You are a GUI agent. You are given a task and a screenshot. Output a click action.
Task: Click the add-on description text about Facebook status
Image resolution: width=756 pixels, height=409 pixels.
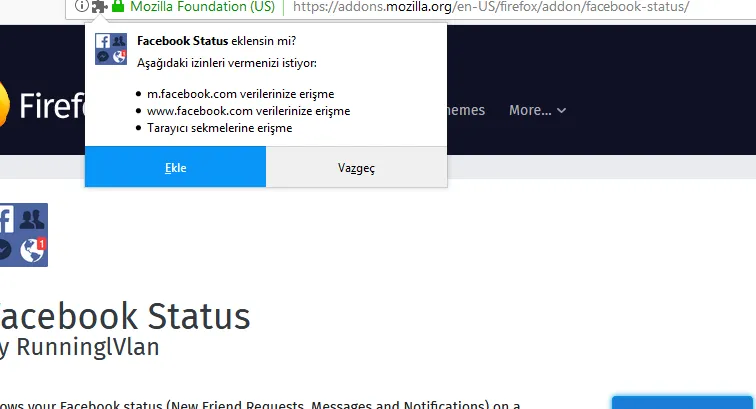[260, 404]
